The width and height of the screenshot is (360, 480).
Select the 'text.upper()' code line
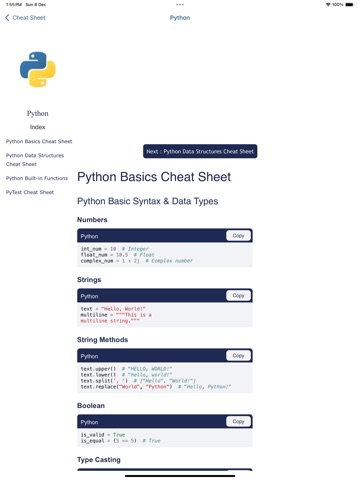tap(126, 369)
